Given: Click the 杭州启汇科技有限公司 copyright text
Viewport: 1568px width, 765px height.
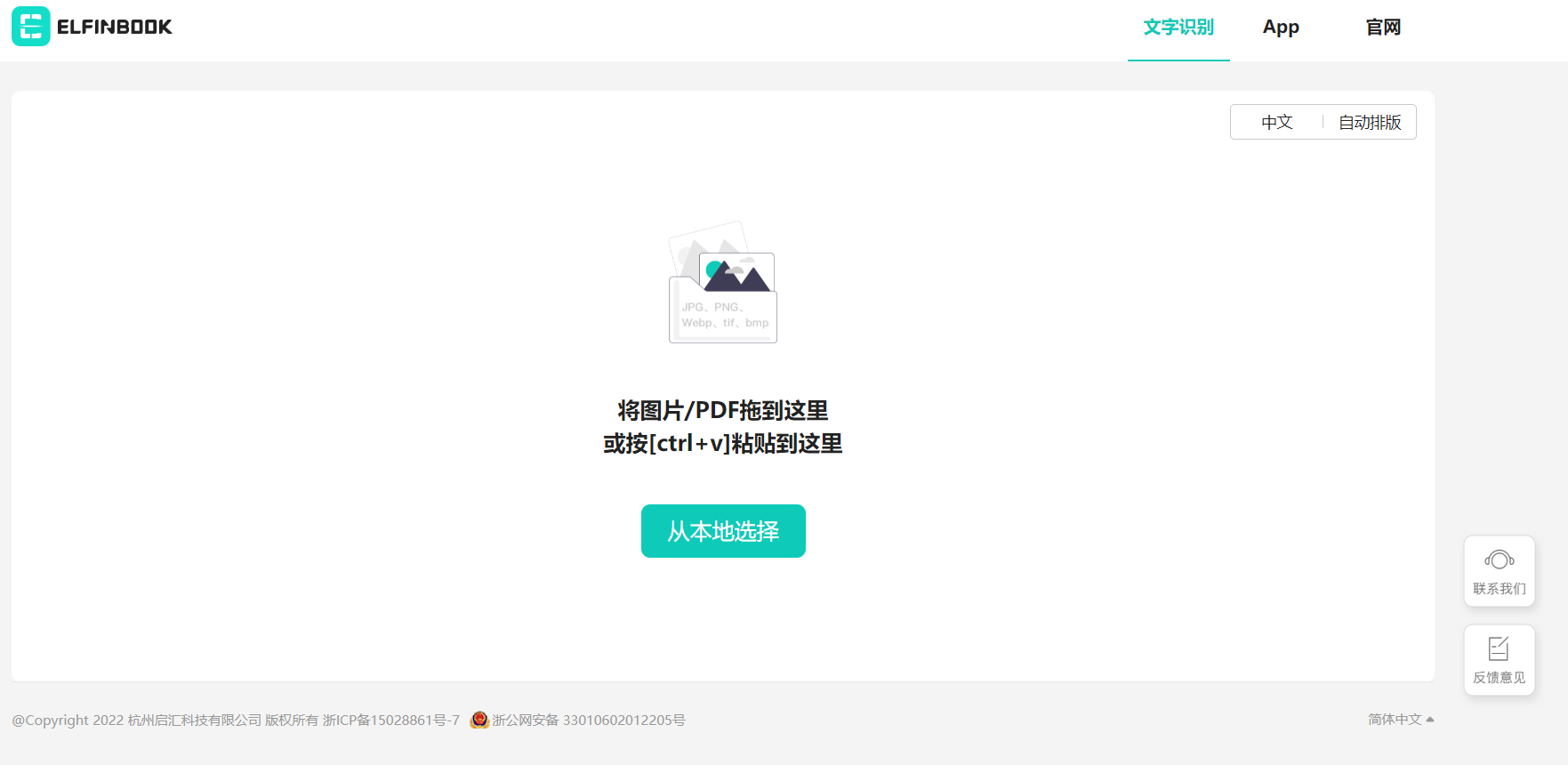Looking at the screenshot, I should pos(195,721).
